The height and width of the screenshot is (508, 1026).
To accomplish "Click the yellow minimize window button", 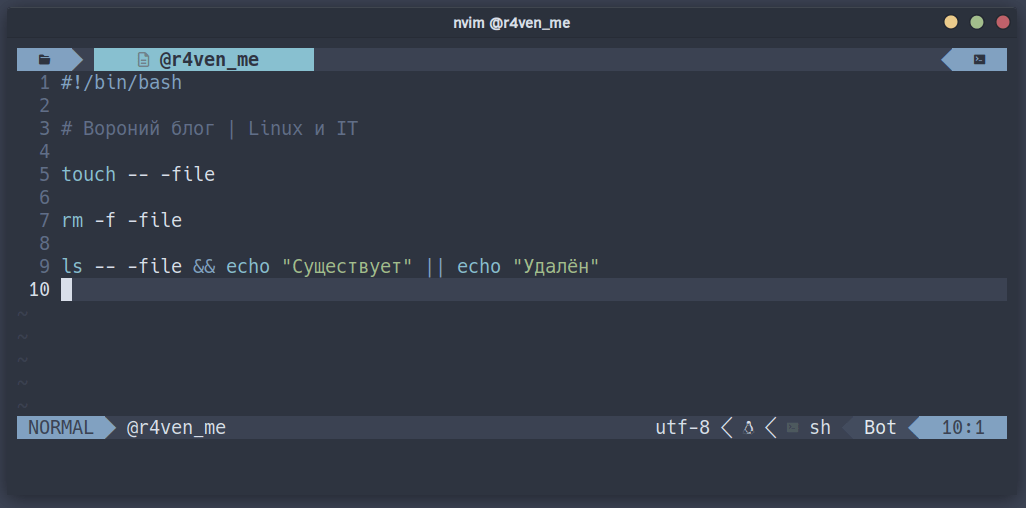I will click(x=951, y=23).
